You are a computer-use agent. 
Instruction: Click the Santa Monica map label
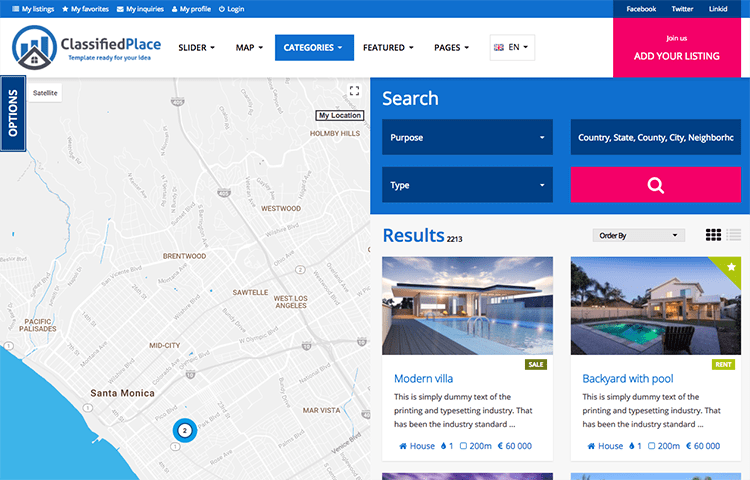pyautogui.click(x=122, y=393)
